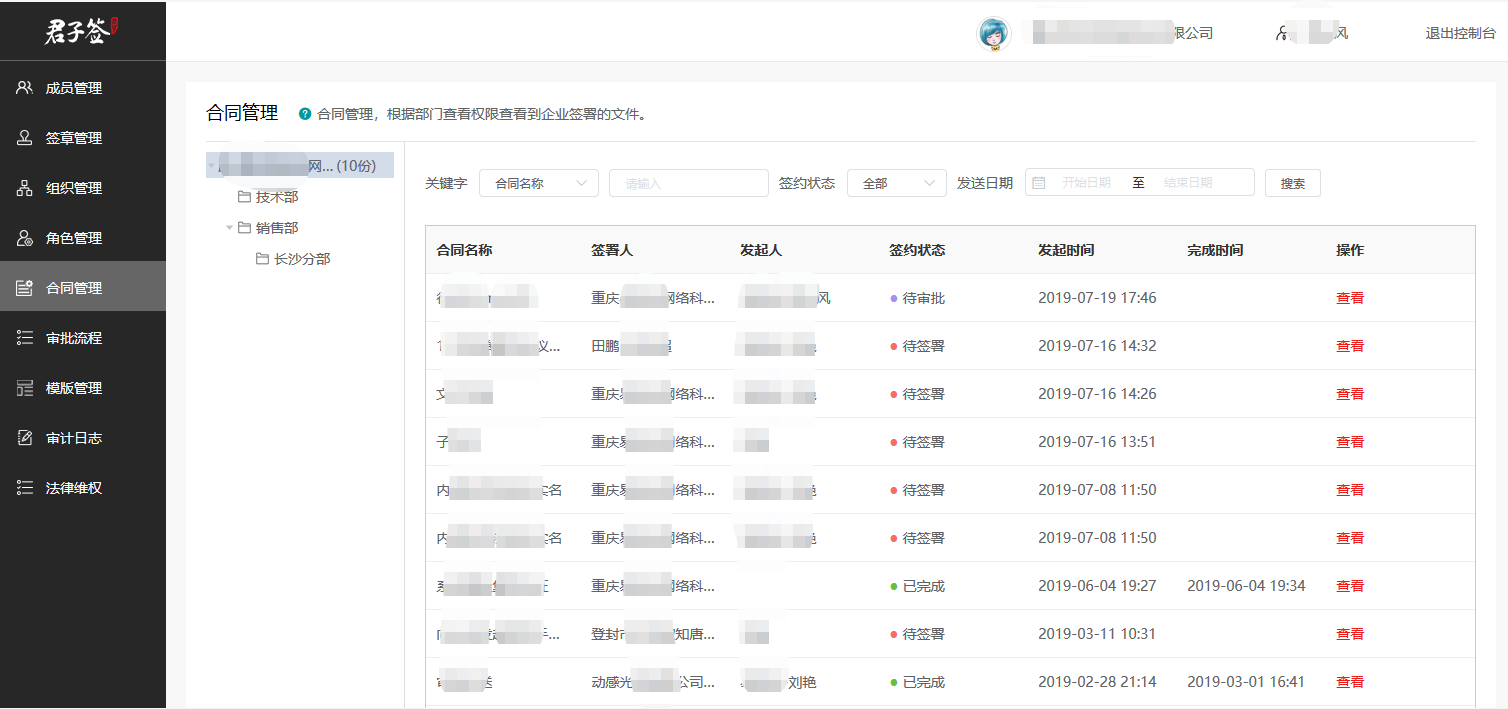Open 成员管理 sidebar icon
The height and width of the screenshot is (709, 1508).
point(25,88)
